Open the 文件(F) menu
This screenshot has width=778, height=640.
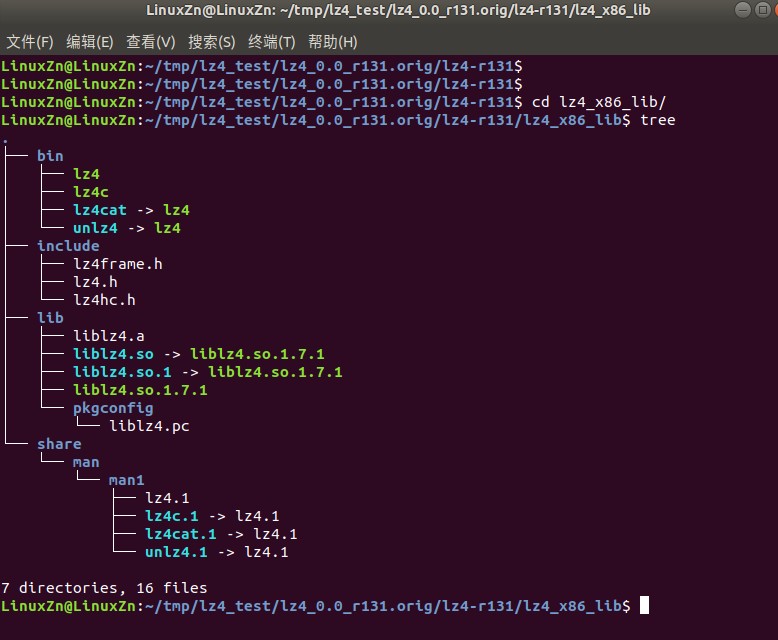(x=30, y=42)
